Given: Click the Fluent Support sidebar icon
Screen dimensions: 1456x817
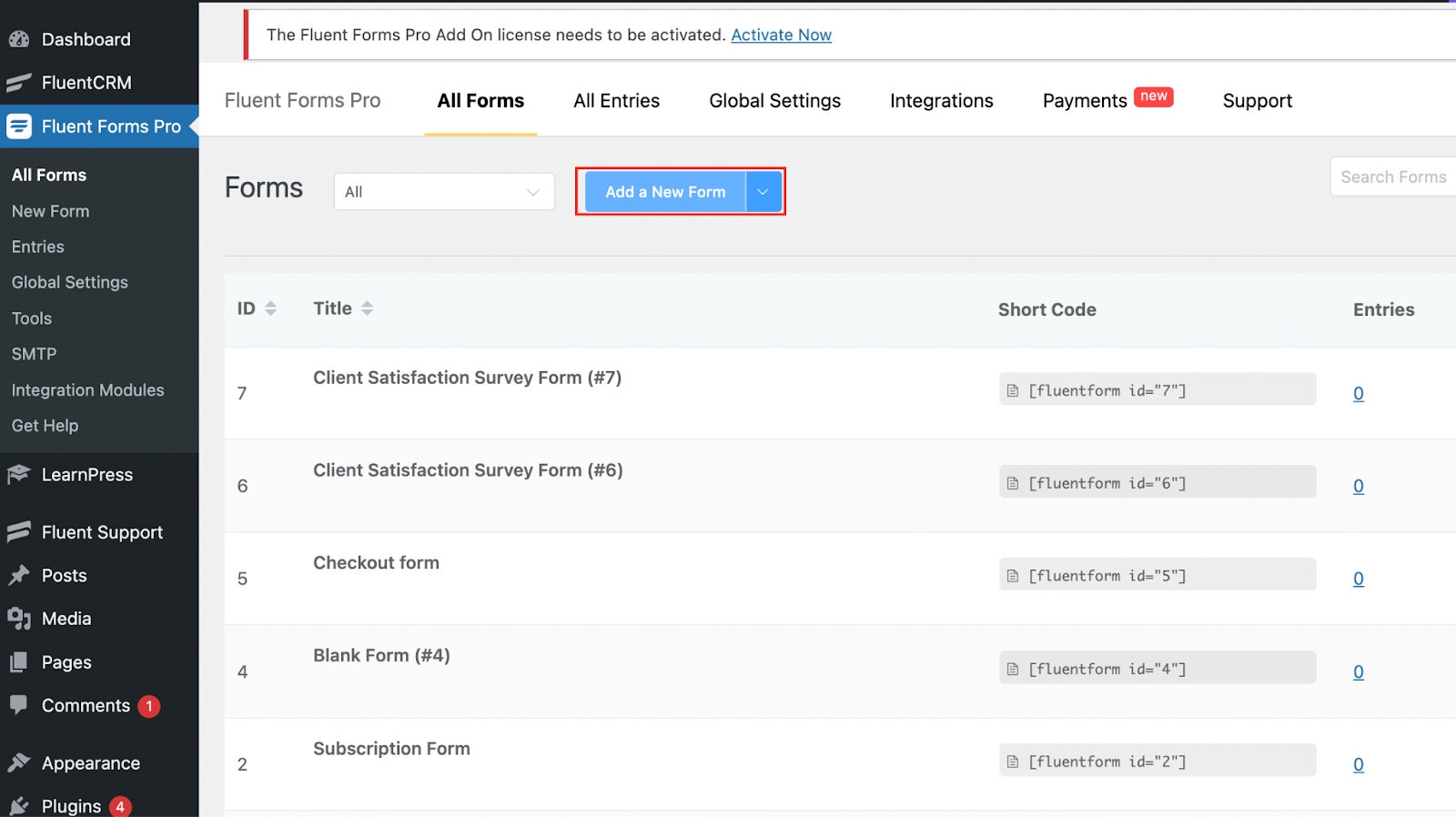Looking at the screenshot, I should coord(19,532).
